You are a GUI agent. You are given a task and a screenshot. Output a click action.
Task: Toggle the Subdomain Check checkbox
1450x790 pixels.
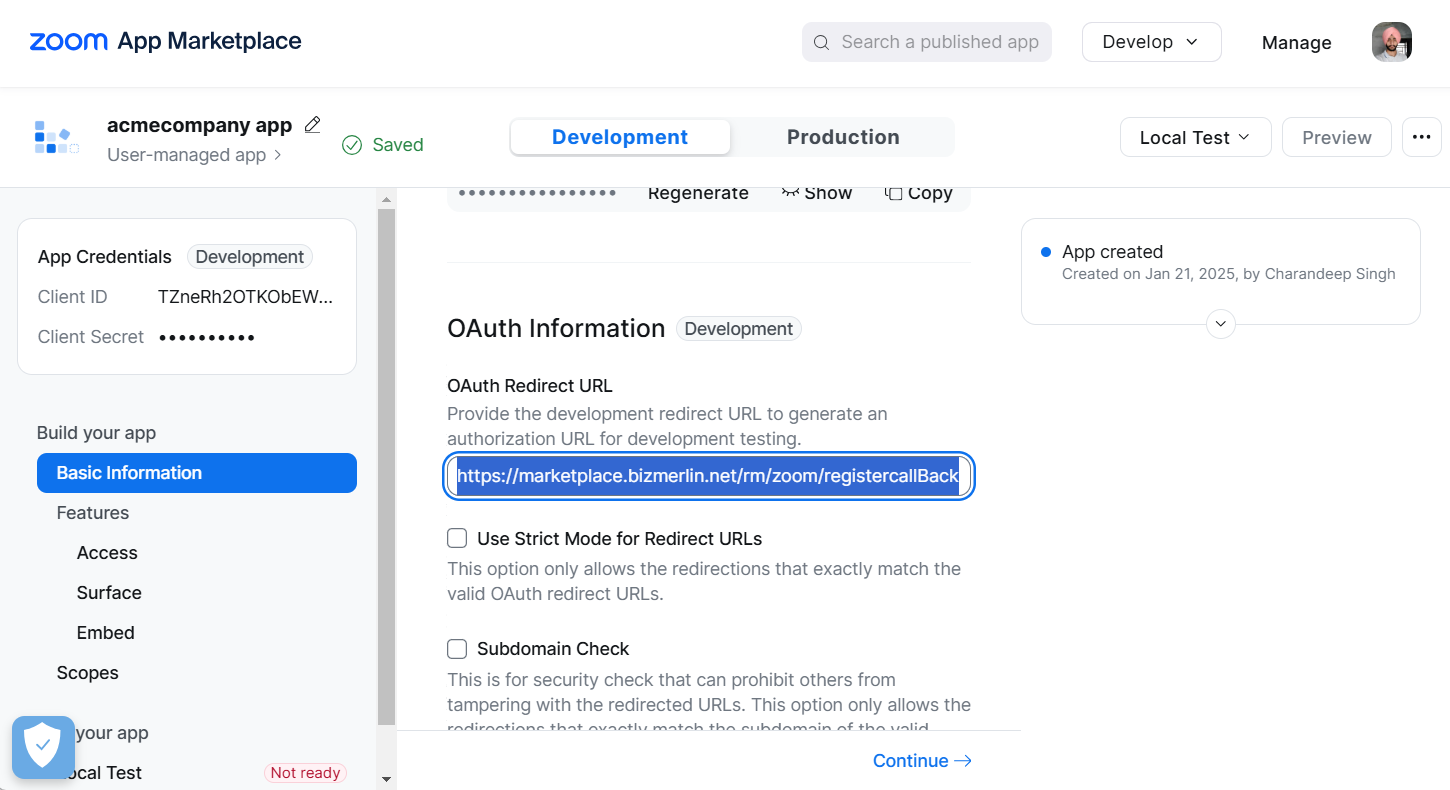[x=457, y=649]
